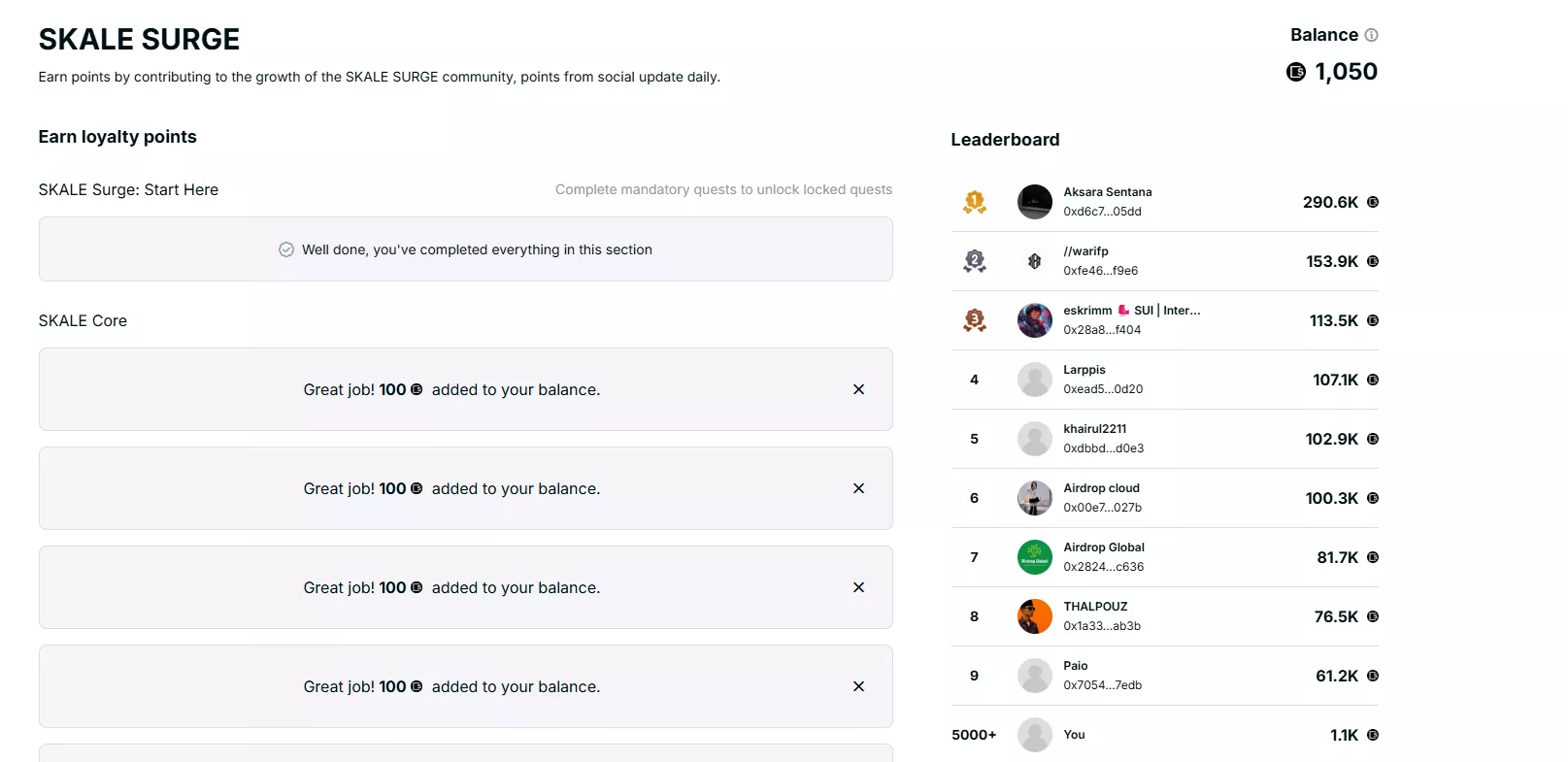Click the checkmark icon in the completion banner
The height and width of the screenshot is (762, 1568).
tap(286, 249)
